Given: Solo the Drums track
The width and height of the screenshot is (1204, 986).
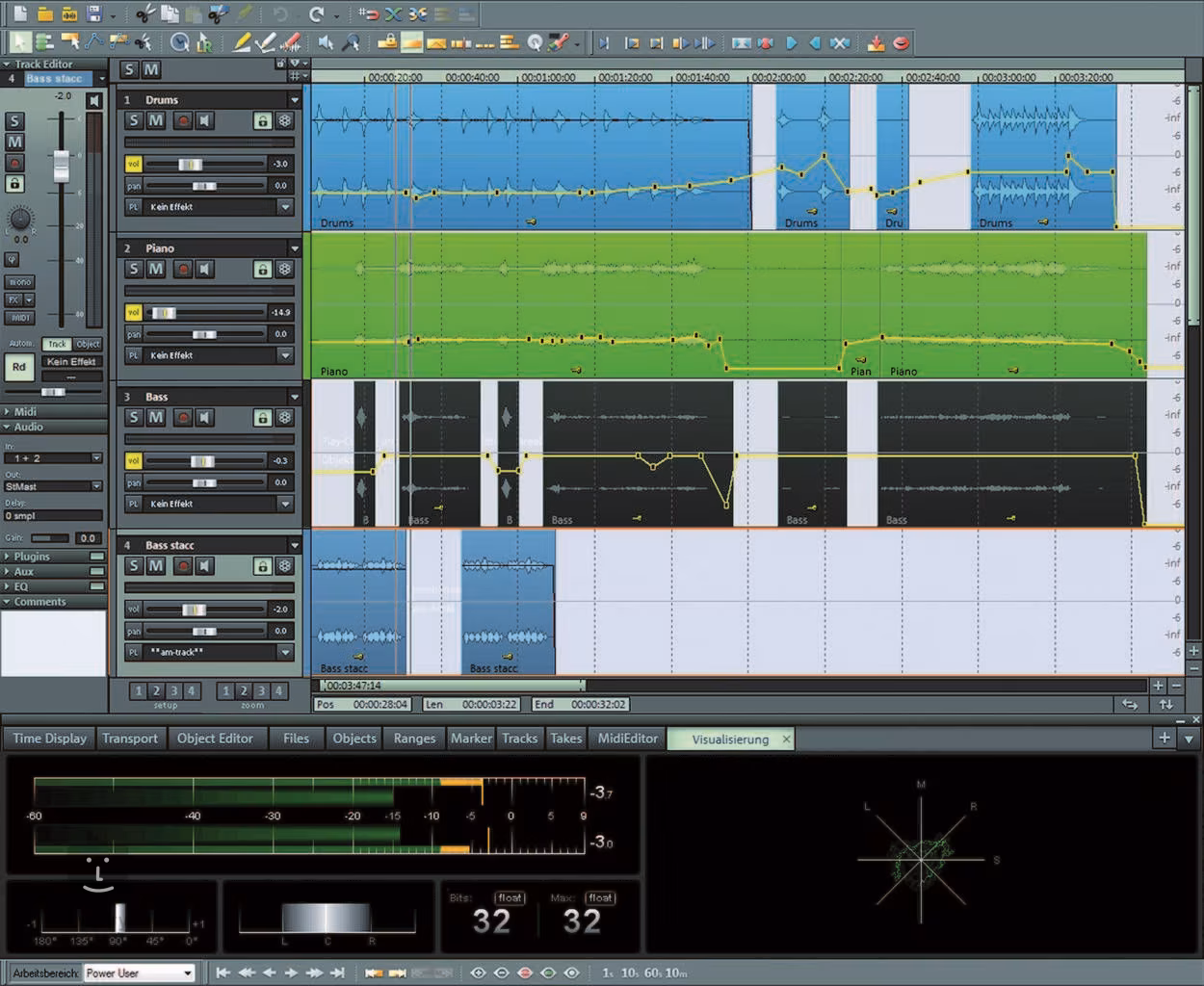Looking at the screenshot, I should click(x=134, y=120).
